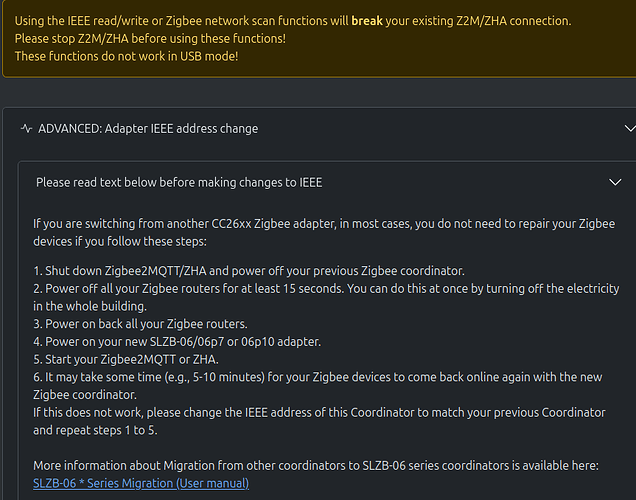Click step 5 'Start your Zigbee2MQTT or ZHA'

(126, 360)
